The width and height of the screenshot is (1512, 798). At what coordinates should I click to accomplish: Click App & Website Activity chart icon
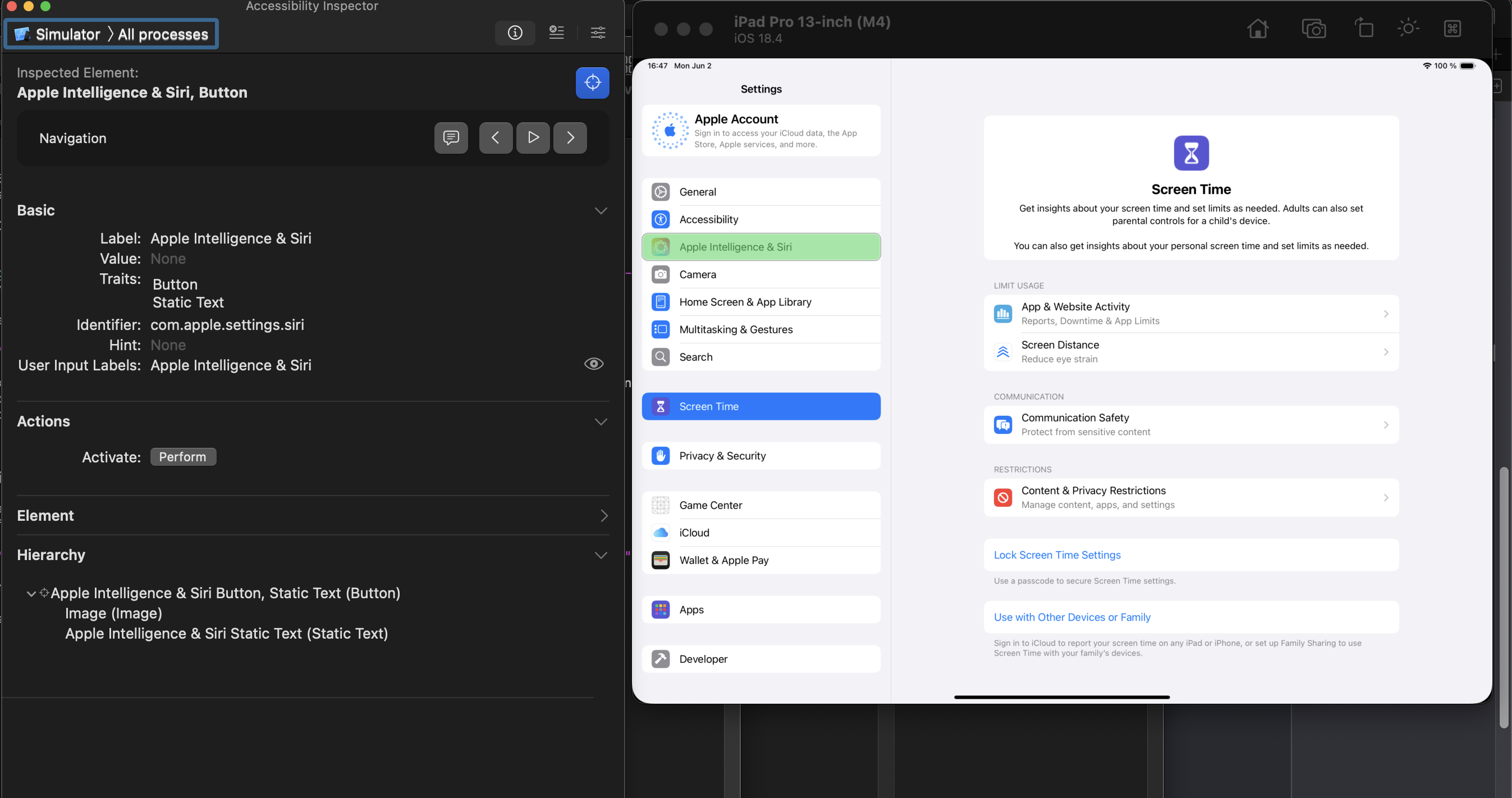click(x=1002, y=314)
